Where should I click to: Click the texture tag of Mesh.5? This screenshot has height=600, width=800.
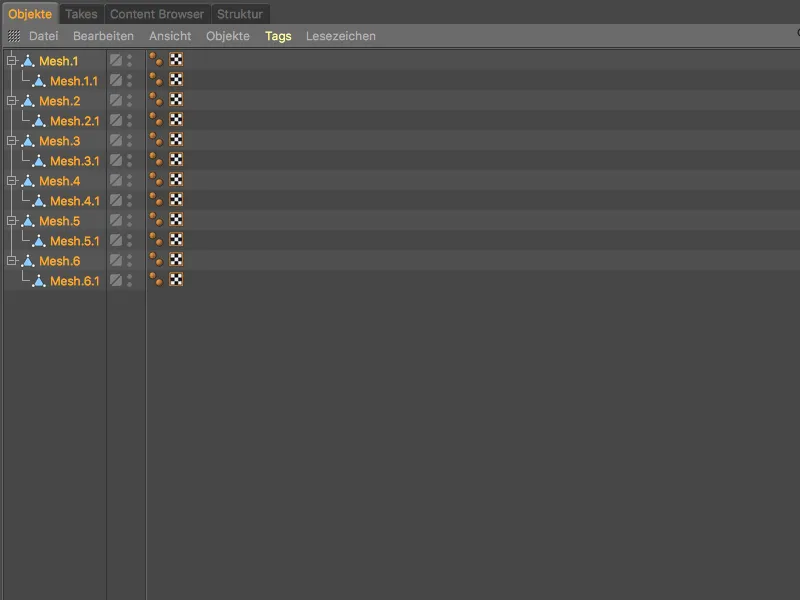(176, 219)
